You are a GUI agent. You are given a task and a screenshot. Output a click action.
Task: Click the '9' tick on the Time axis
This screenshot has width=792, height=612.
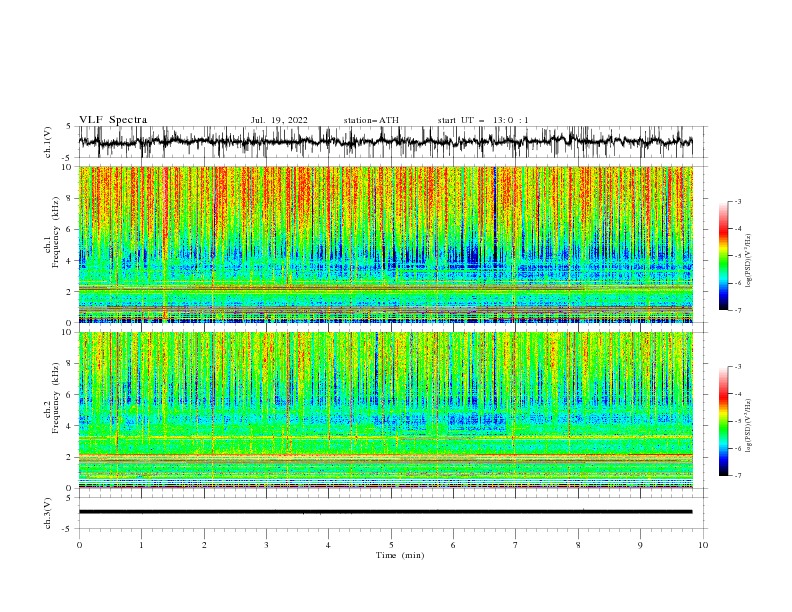pyautogui.click(x=640, y=545)
